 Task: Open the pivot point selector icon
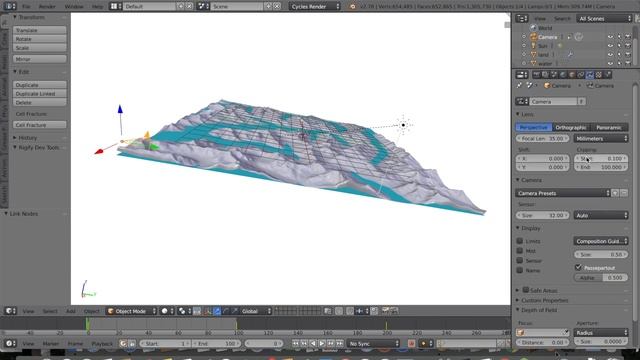[184, 311]
